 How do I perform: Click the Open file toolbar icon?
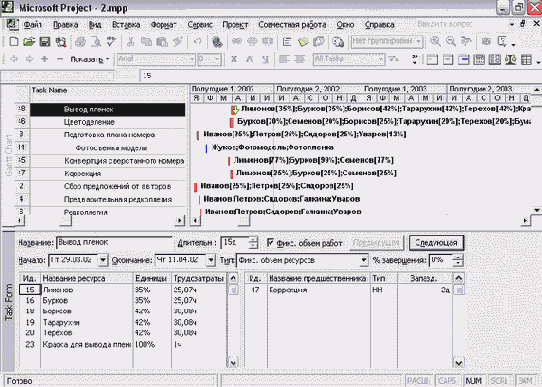(x=29, y=42)
